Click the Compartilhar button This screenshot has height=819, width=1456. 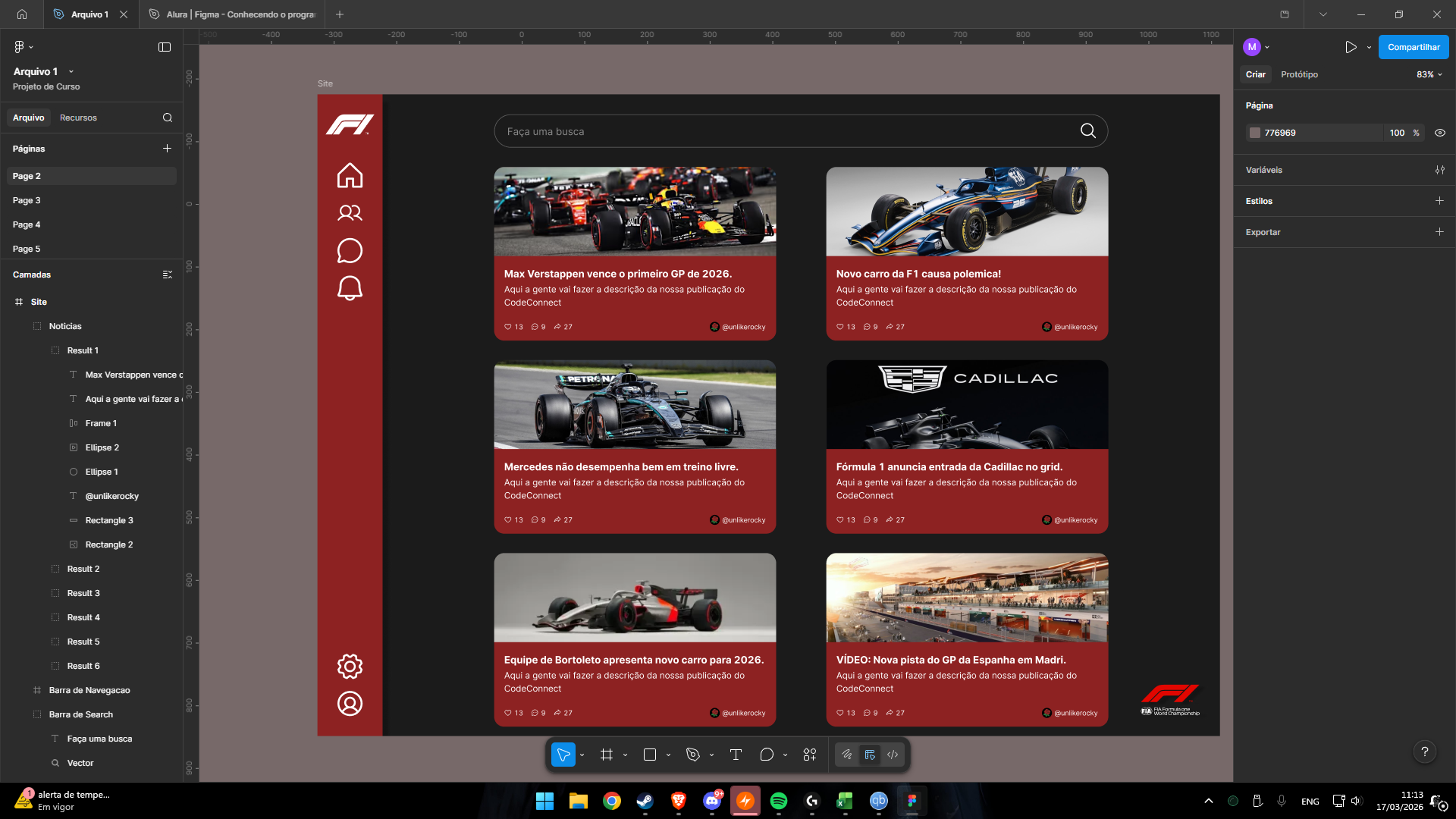tap(1413, 46)
